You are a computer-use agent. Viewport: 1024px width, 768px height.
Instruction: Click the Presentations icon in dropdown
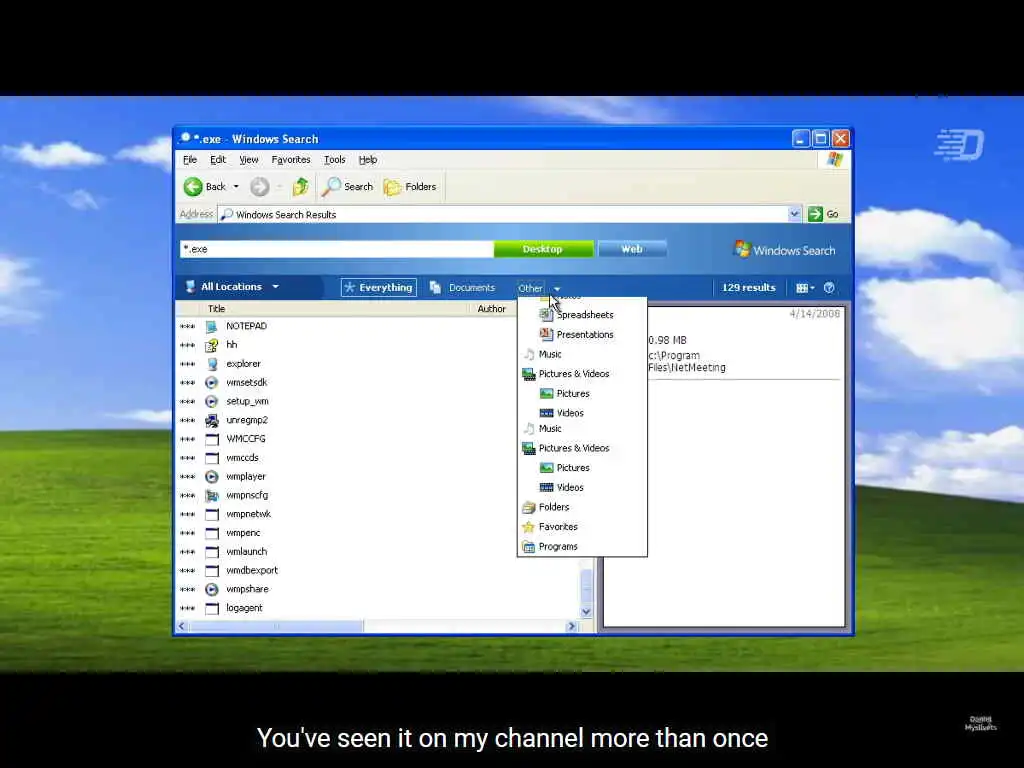click(x=547, y=334)
